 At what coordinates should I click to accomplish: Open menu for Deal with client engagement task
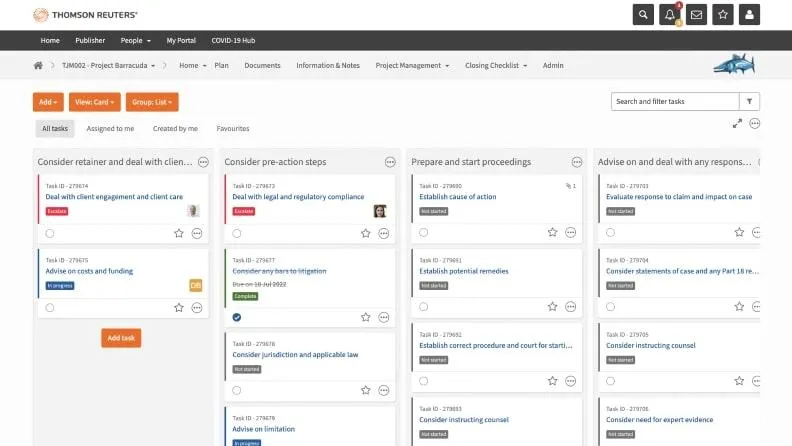click(197, 233)
